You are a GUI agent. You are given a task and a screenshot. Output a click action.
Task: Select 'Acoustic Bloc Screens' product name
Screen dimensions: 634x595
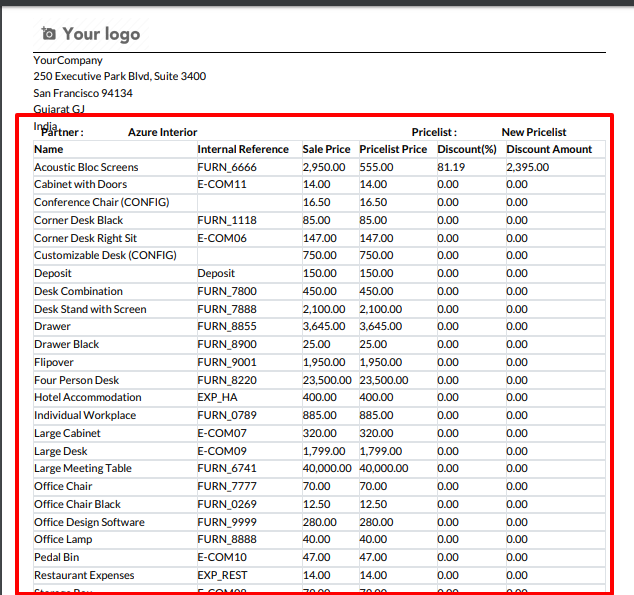pyautogui.click(x=86, y=167)
